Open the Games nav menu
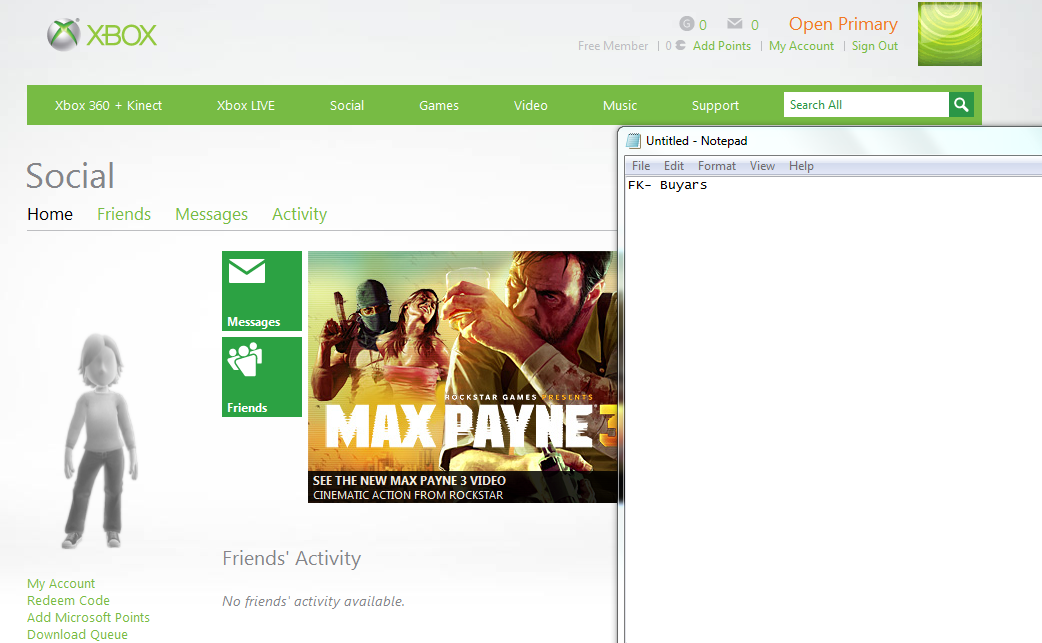The width and height of the screenshot is (1042, 643). 439,105
